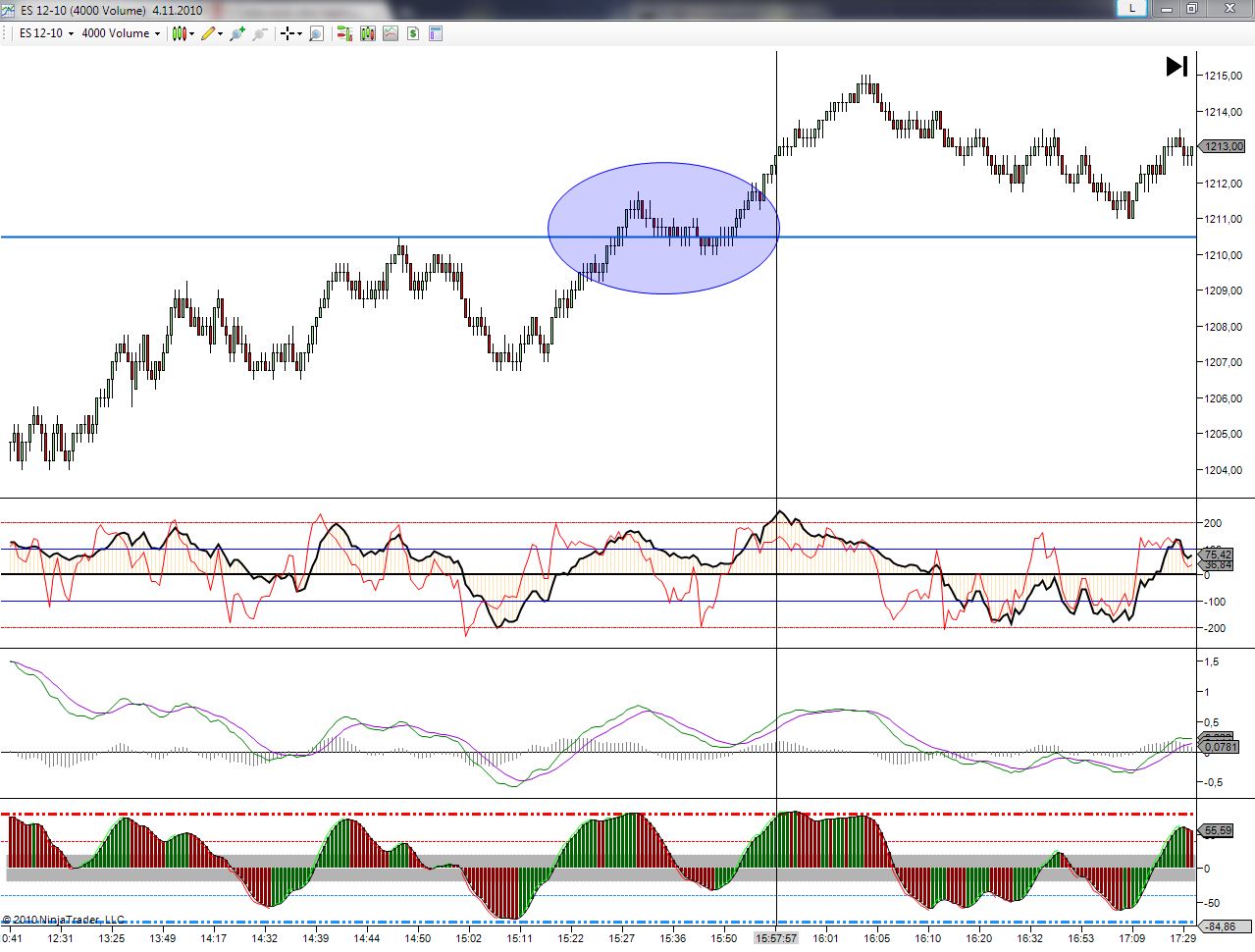Click the 1204,00 price axis label
Screen dimensions: 1255x952
tap(1223, 469)
